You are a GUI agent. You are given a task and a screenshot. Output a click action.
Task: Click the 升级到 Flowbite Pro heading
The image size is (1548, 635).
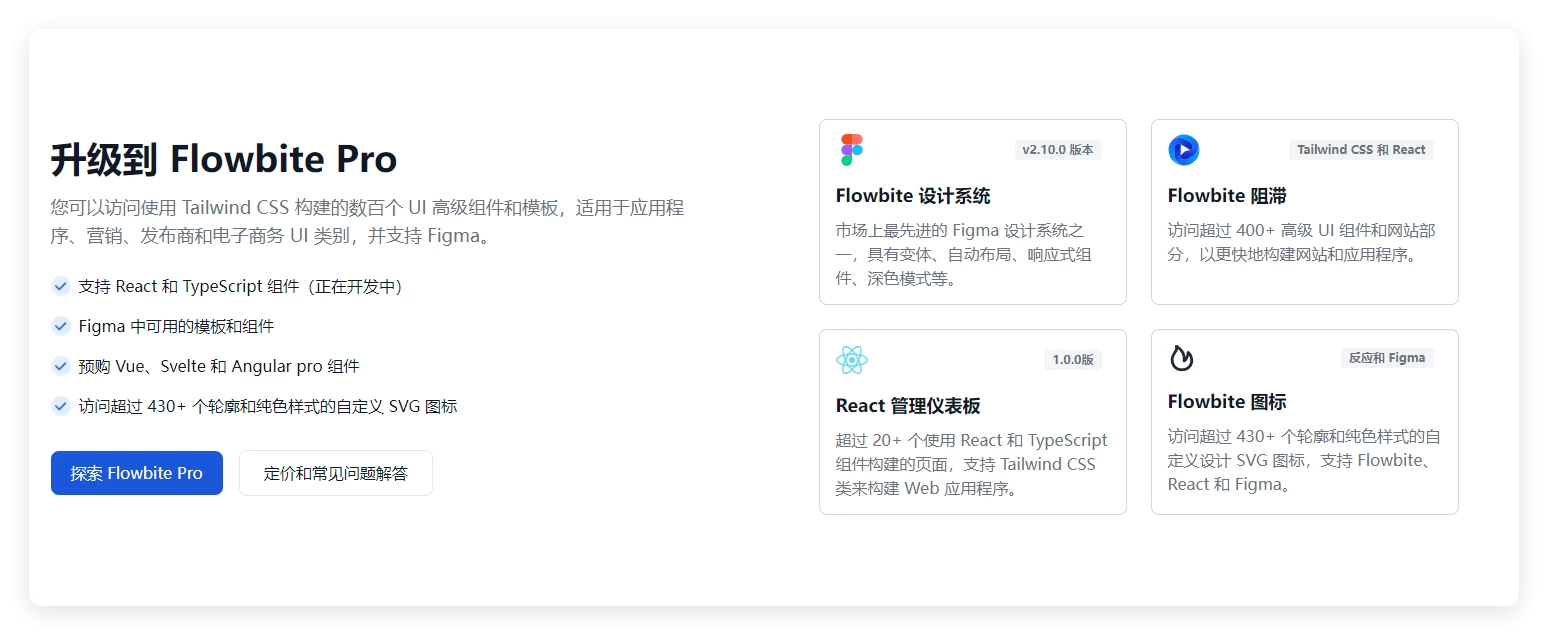[224, 159]
